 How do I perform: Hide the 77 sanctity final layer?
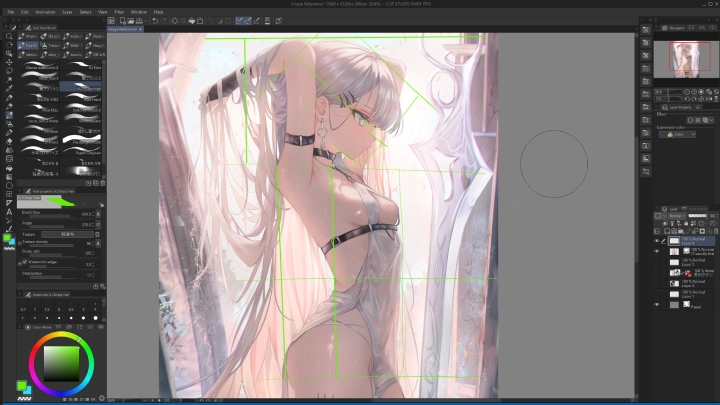(657, 251)
